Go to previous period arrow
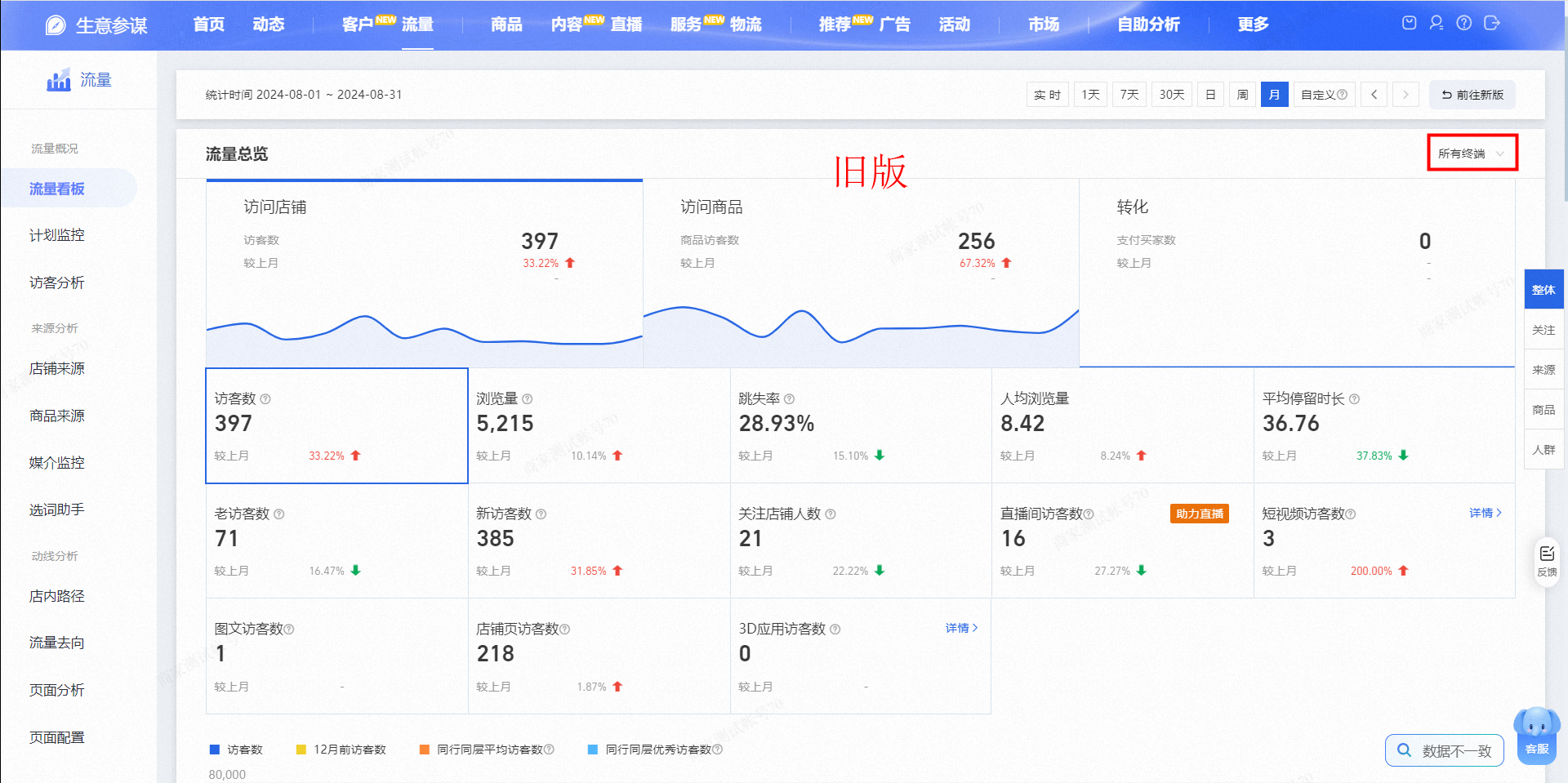Image resolution: width=1568 pixels, height=783 pixels. pyautogui.click(x=1374, y=95)
